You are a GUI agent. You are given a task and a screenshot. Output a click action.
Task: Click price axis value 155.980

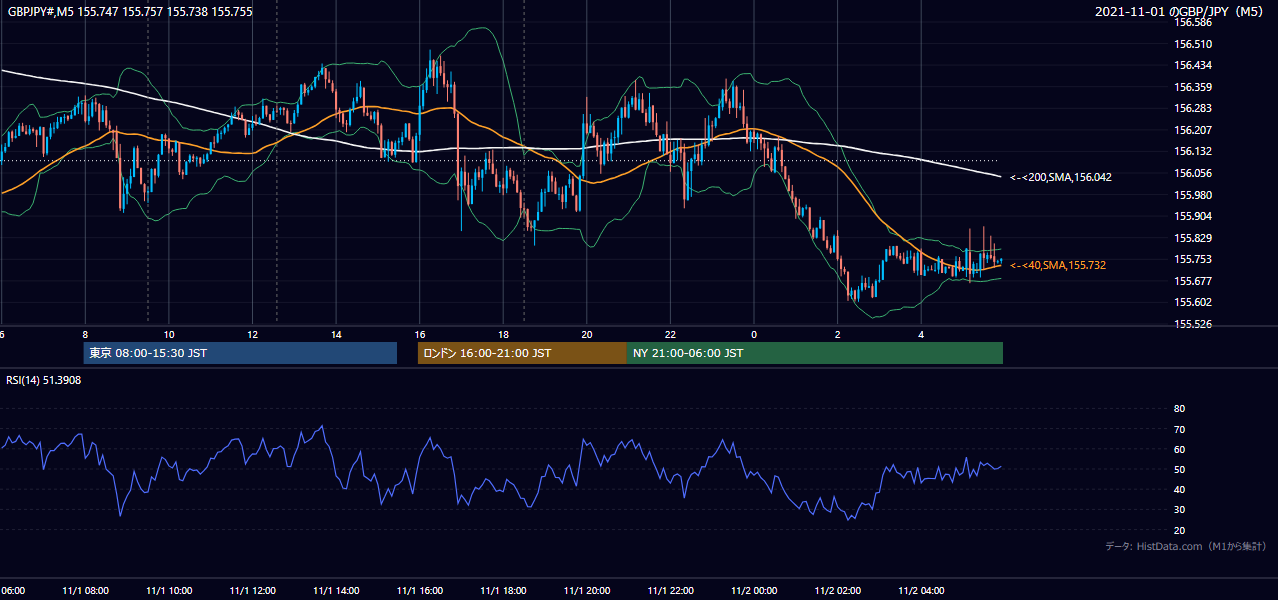[1192, 195]
